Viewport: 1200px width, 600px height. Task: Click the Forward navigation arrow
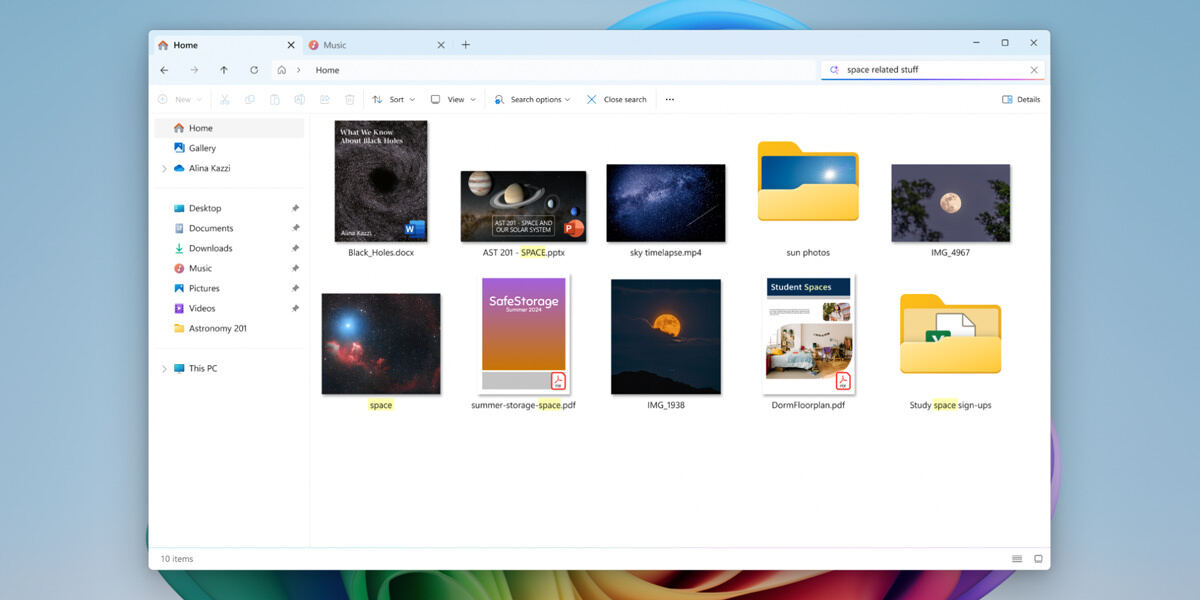click(x=194, y=70)
